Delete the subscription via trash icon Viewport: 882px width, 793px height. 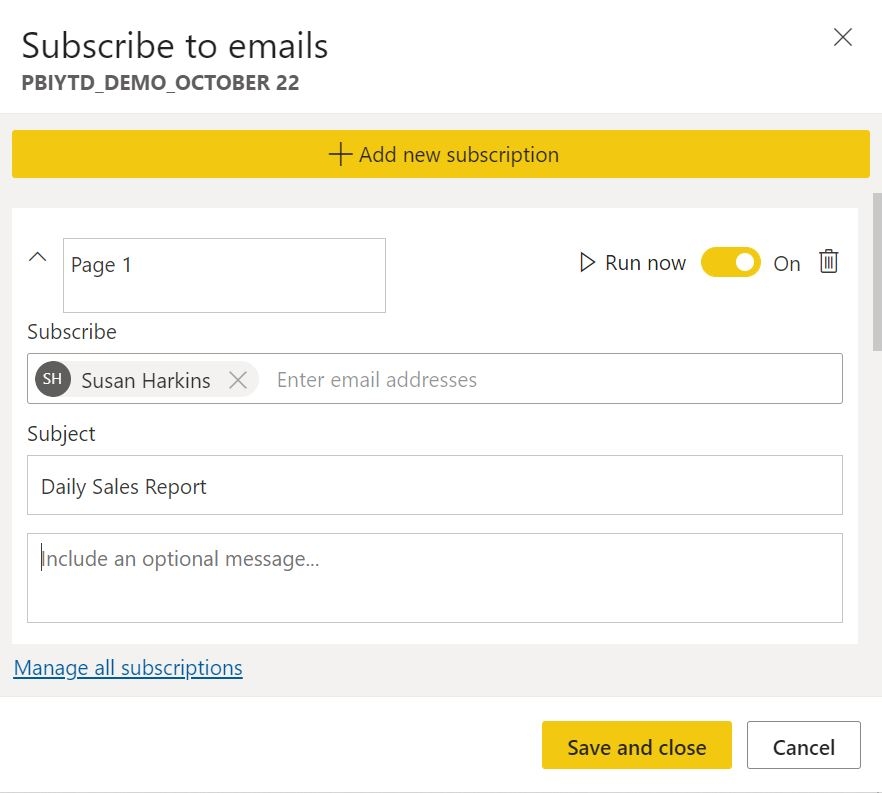coord(828,262)
